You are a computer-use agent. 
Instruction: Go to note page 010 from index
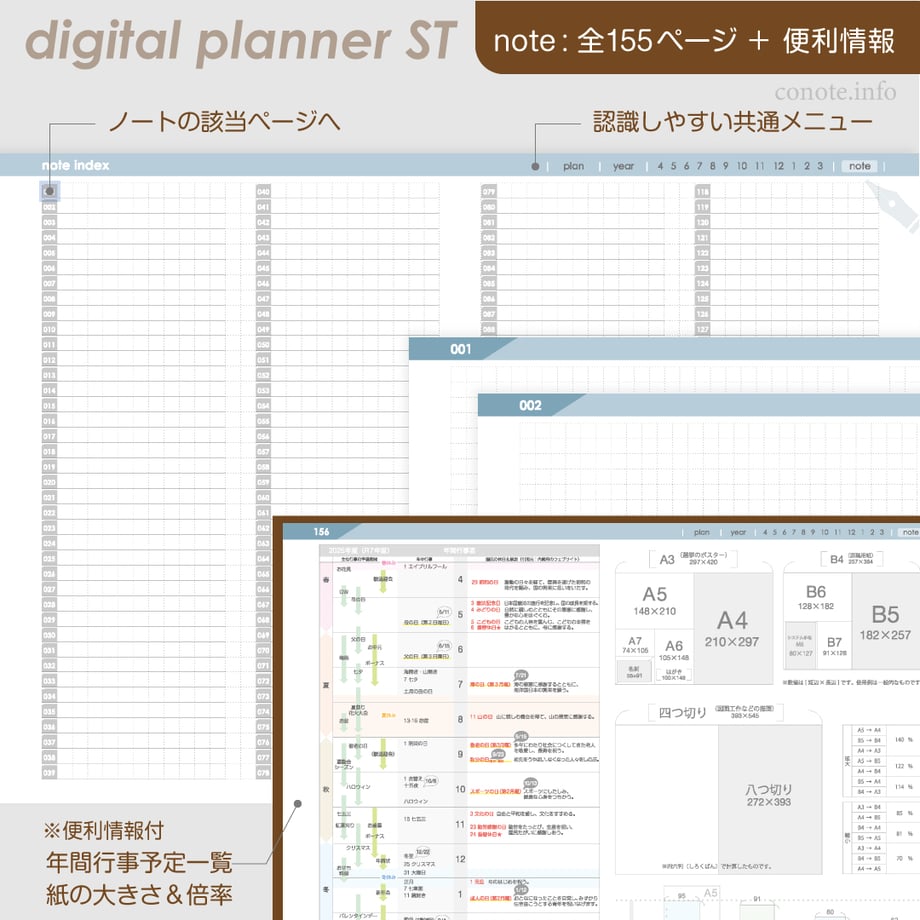49,329
